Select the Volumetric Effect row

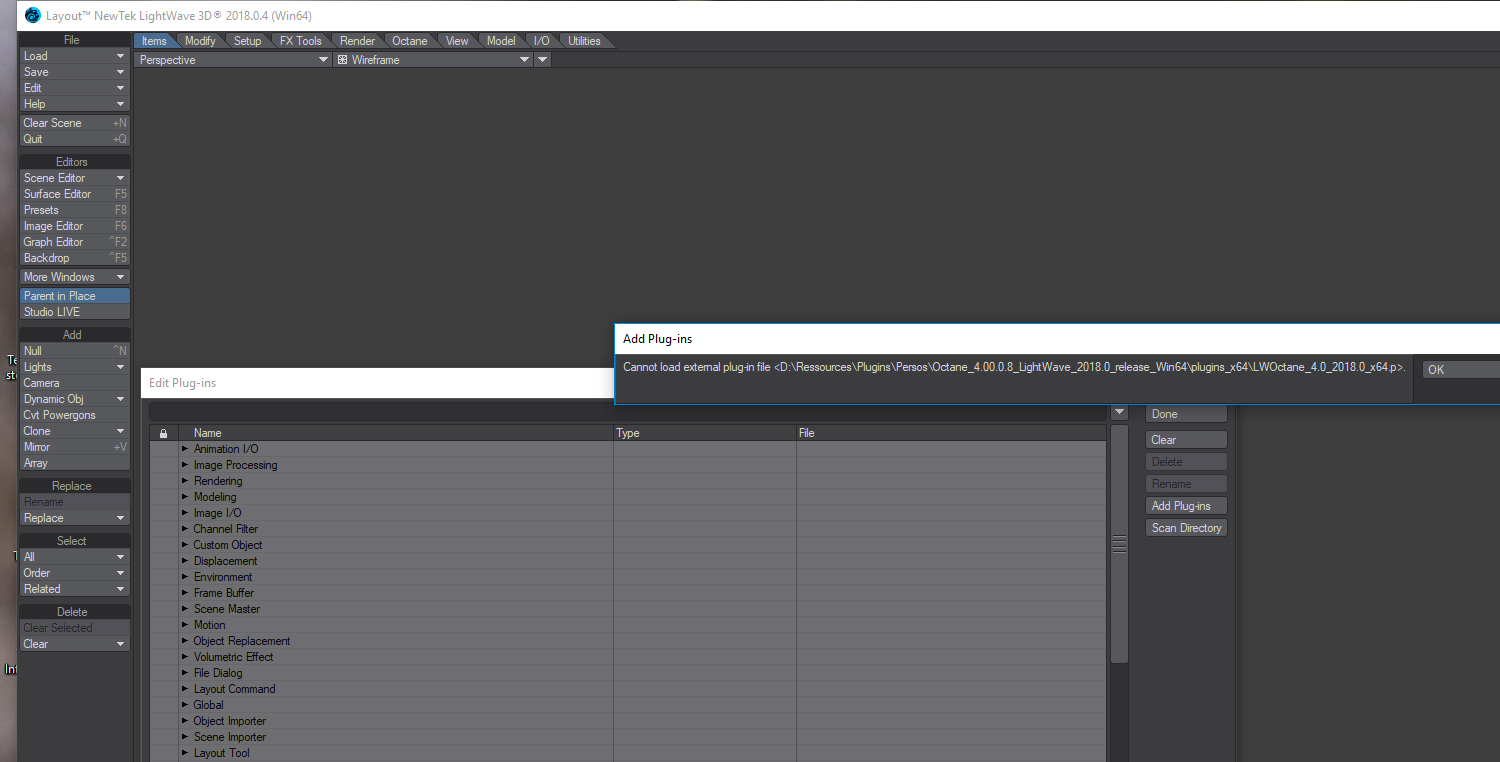tap(628, 657)
